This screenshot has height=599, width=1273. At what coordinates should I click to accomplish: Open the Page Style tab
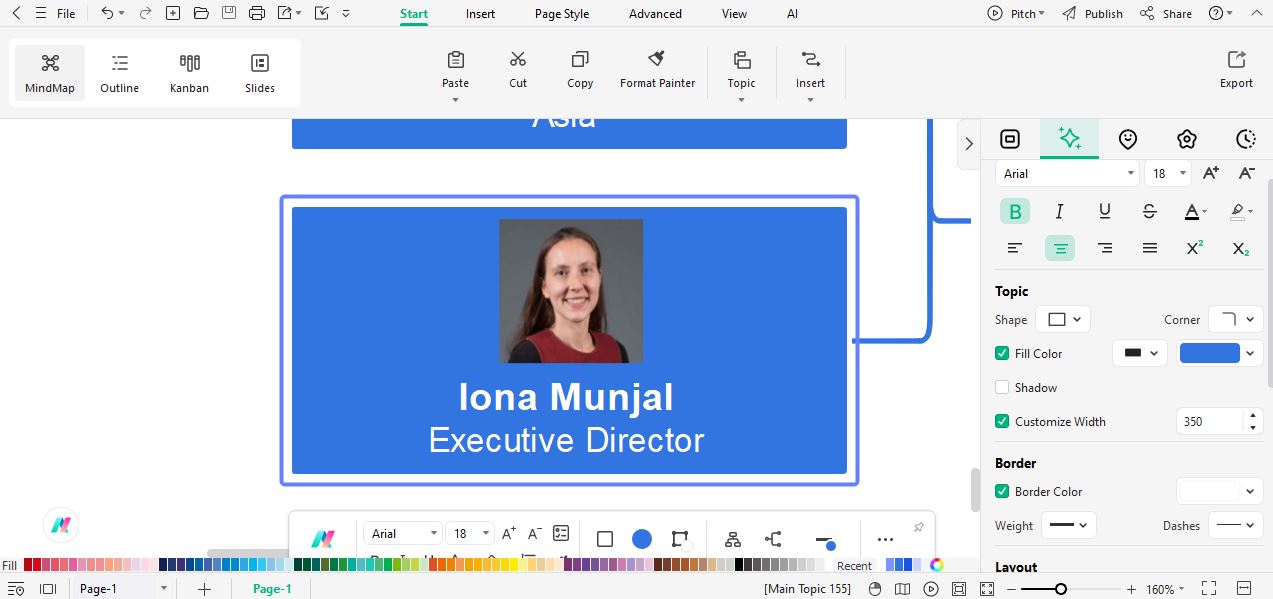pos(562,14)
